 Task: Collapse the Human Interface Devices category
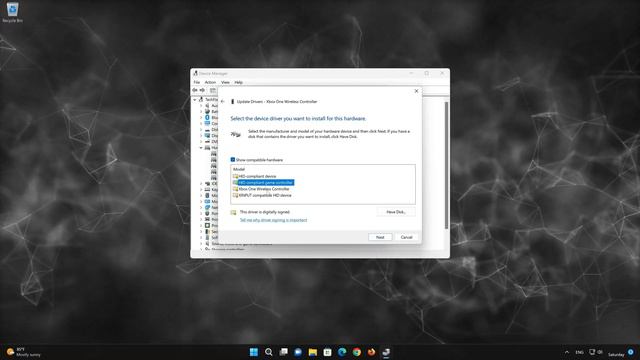click(201, 148)
